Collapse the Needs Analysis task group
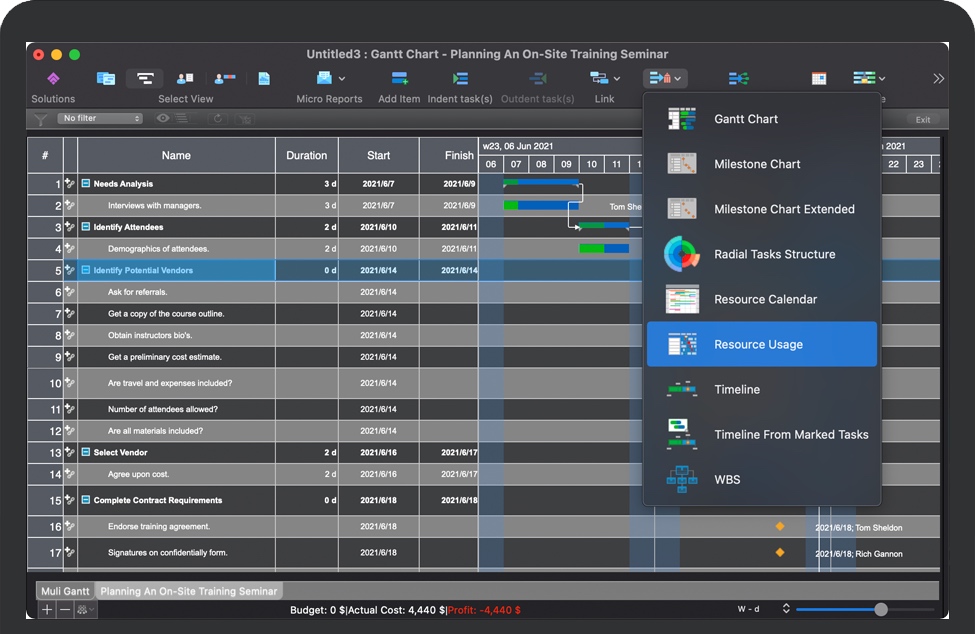The image size is (975, 634). coord(86,184)
